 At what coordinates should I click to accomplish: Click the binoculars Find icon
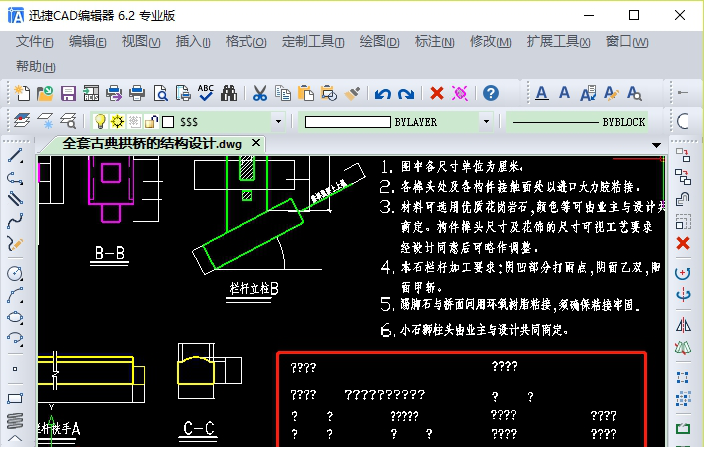point(229,93)
